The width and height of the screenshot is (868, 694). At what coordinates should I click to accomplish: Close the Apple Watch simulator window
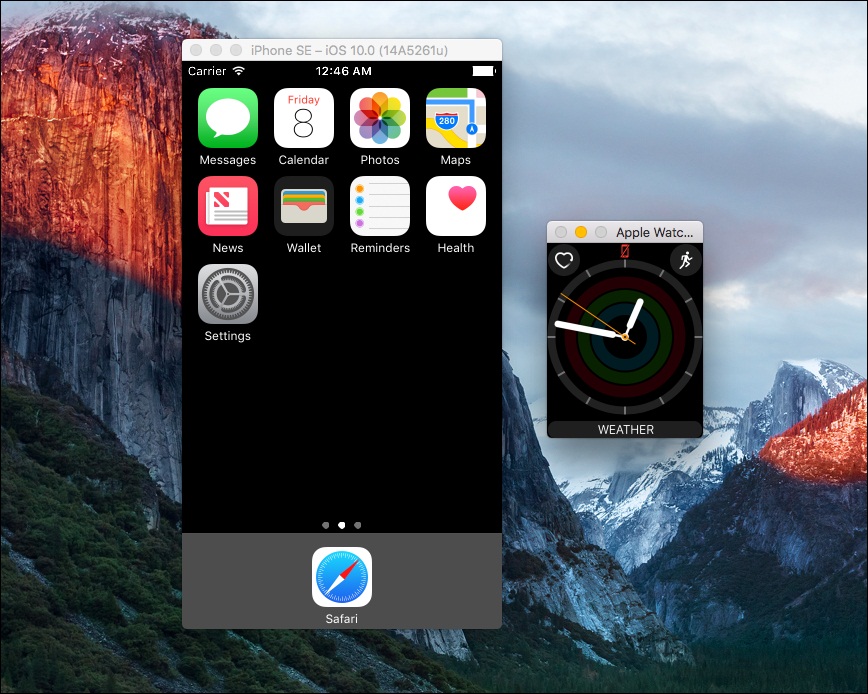[561, 232]
